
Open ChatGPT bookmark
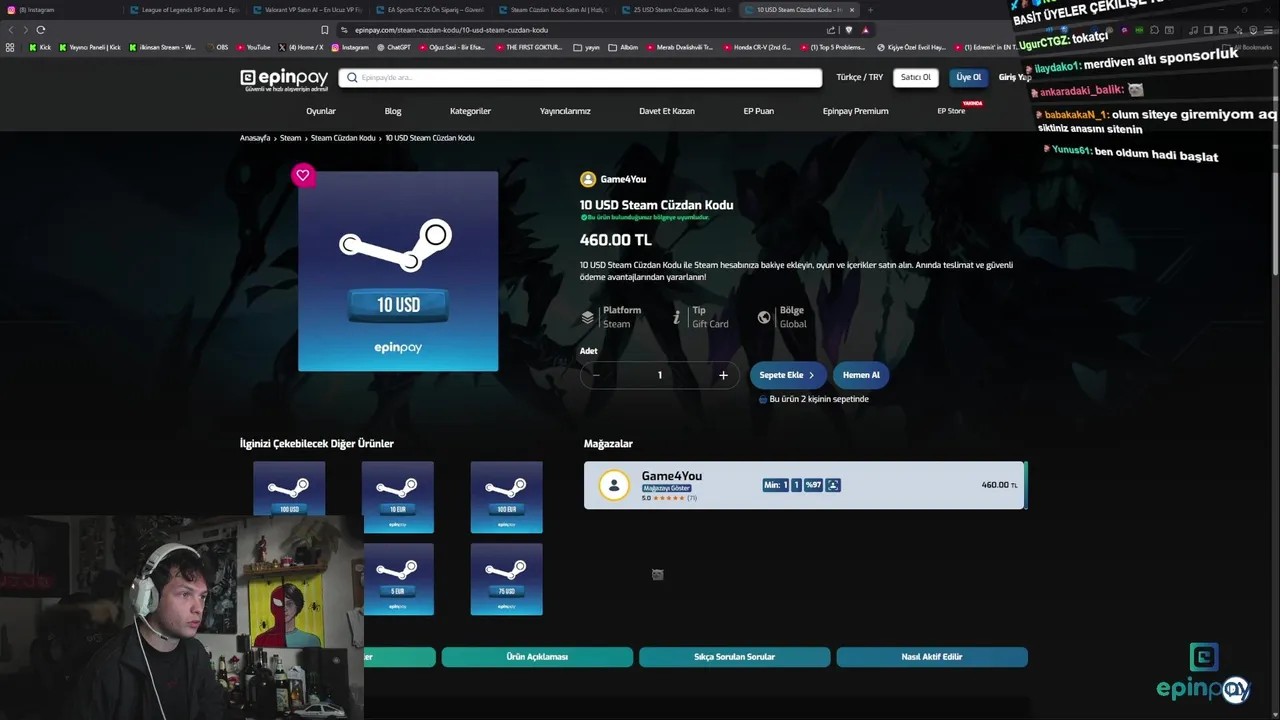click(x=393, y=47)
